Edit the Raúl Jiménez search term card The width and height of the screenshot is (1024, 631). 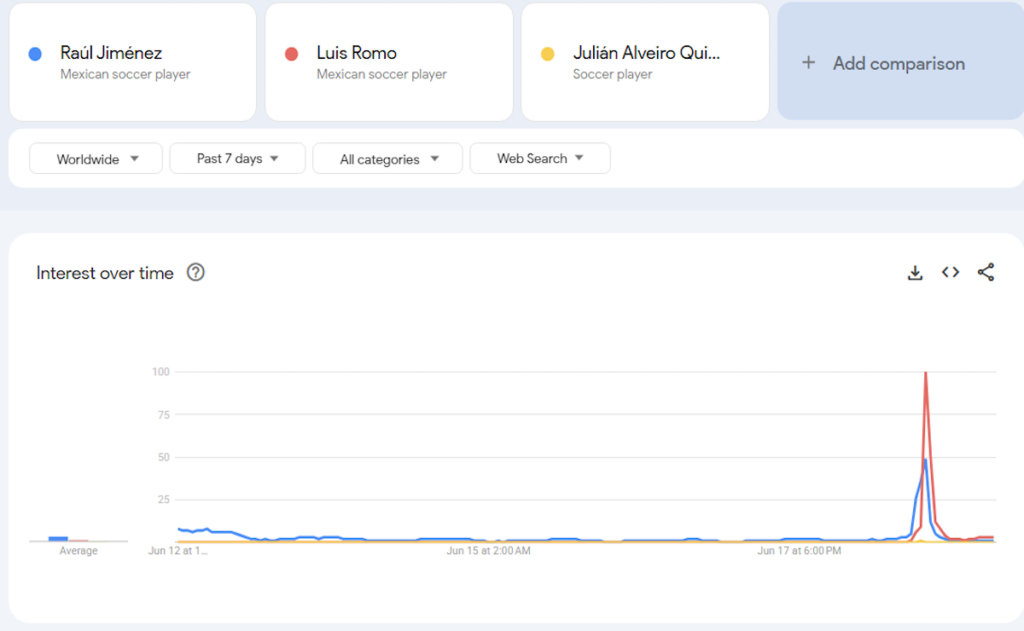coord(133,62)
